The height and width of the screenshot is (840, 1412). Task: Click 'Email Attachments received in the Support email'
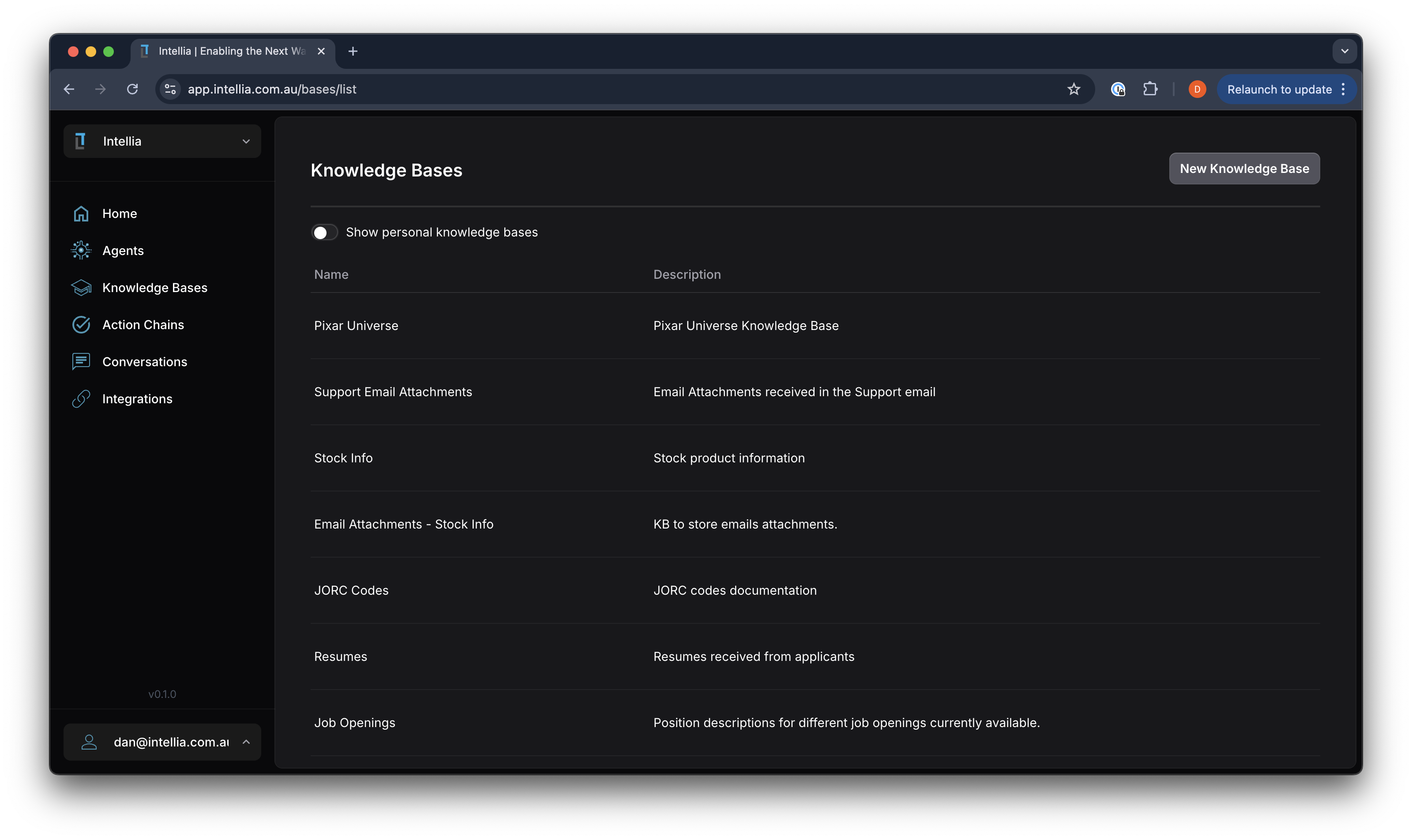(794, 392)
